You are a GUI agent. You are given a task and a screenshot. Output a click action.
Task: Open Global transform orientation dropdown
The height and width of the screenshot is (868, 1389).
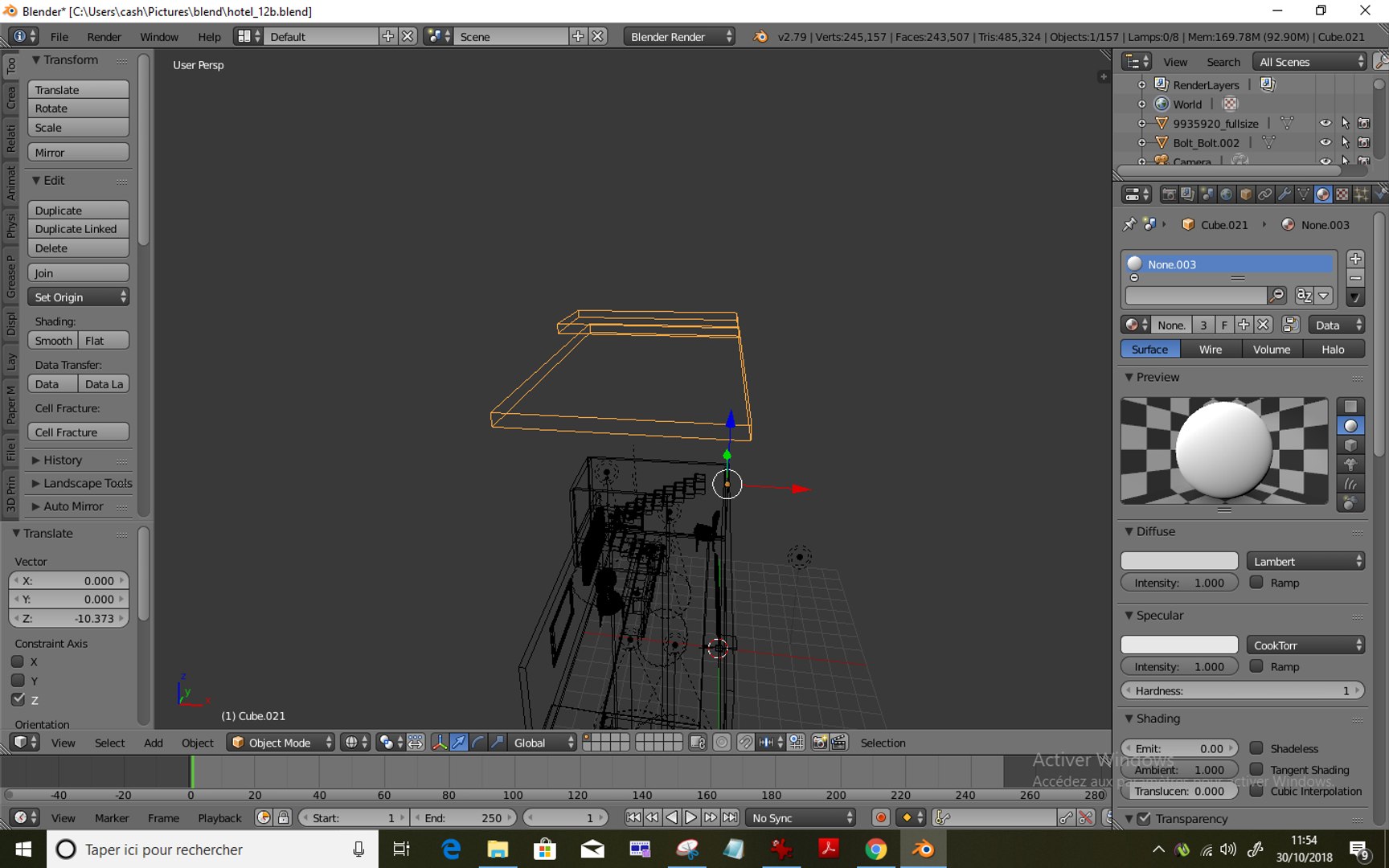coord(543,743)
